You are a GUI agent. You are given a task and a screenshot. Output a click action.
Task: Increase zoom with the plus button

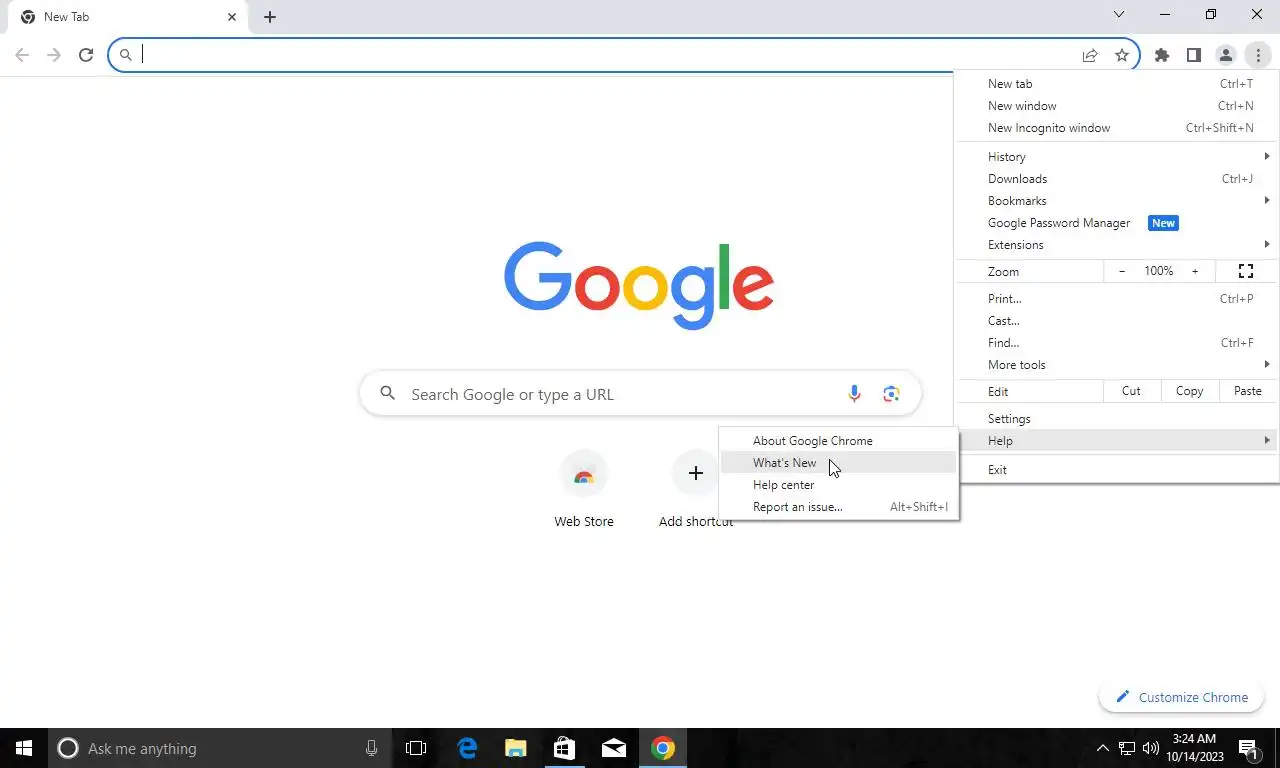[1195, 272]
